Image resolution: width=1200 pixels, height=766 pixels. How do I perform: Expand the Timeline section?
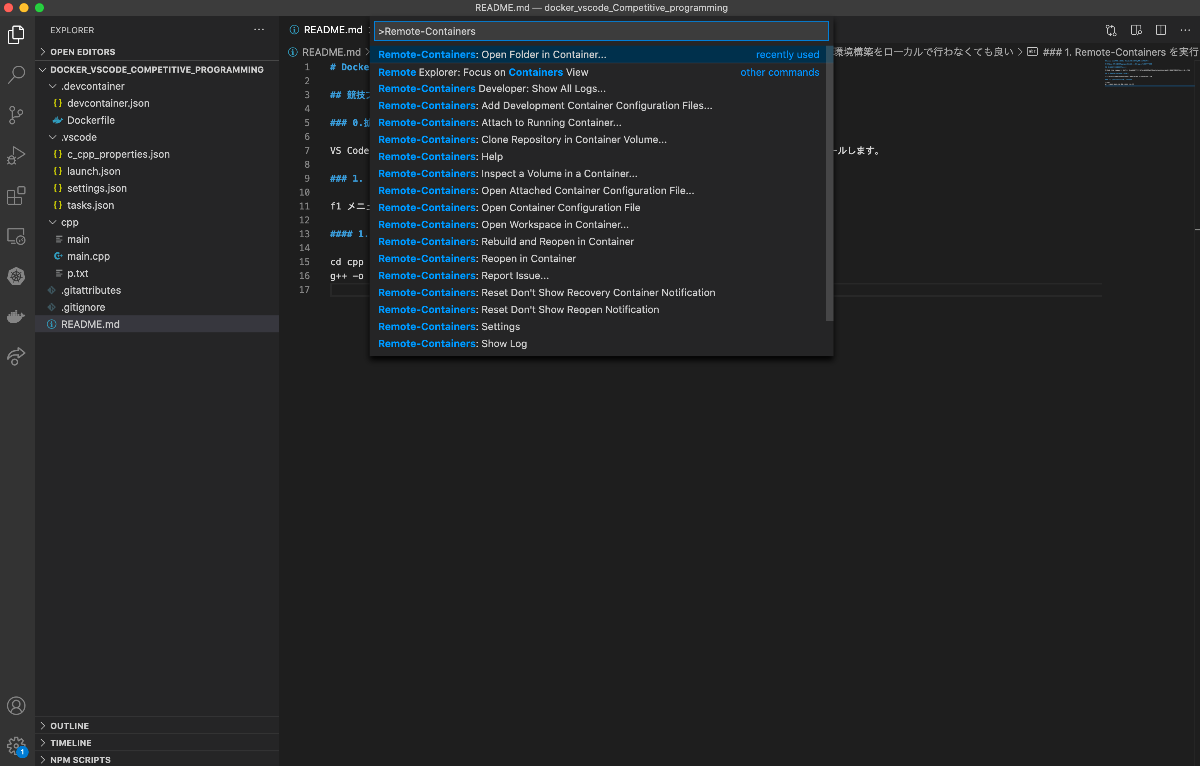point(157,743)
